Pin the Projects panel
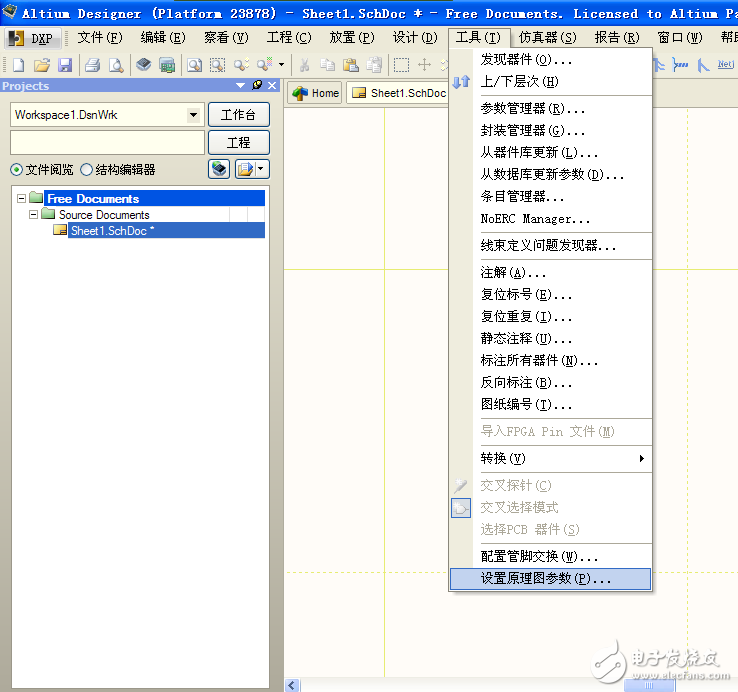 click(257, 85)
